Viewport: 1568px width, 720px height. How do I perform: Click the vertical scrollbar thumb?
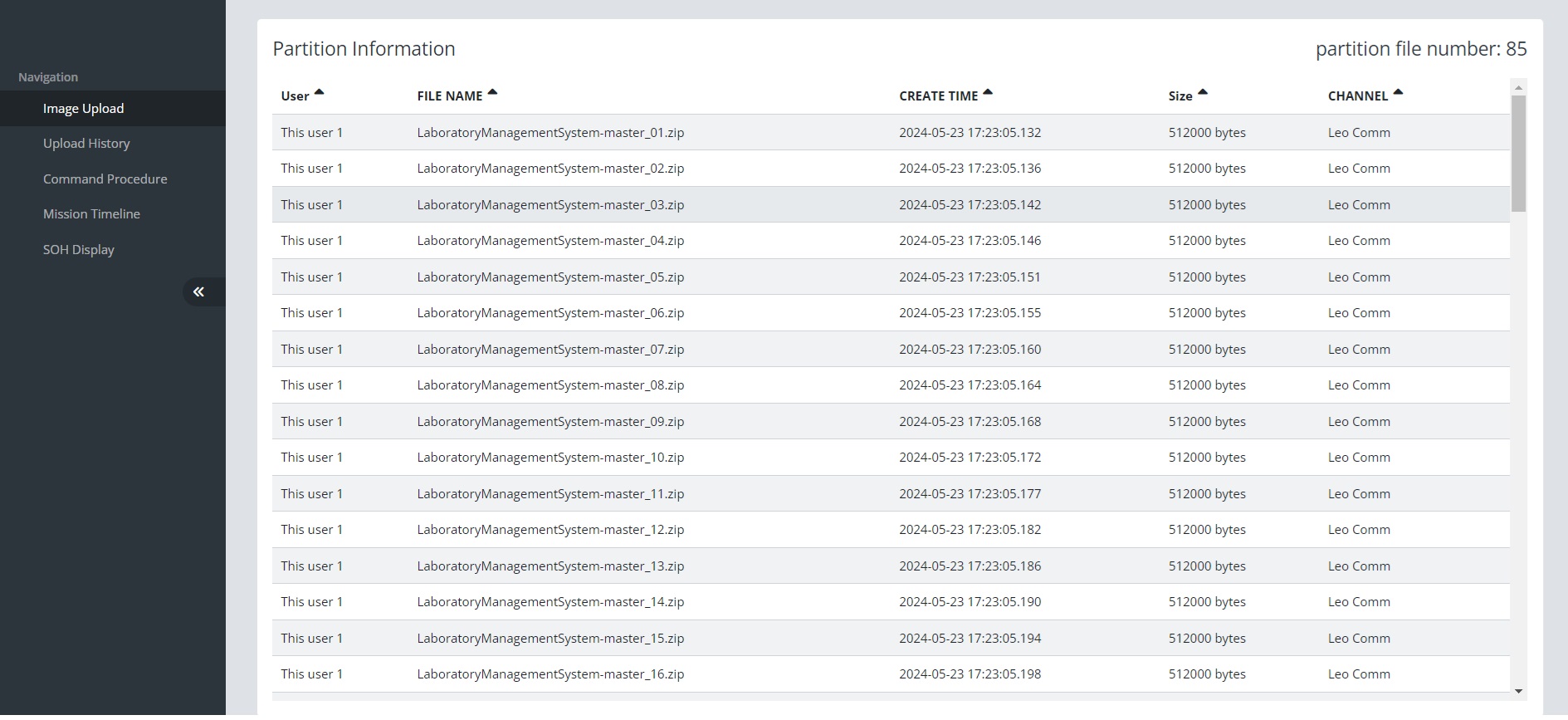tap(1518, 154)
